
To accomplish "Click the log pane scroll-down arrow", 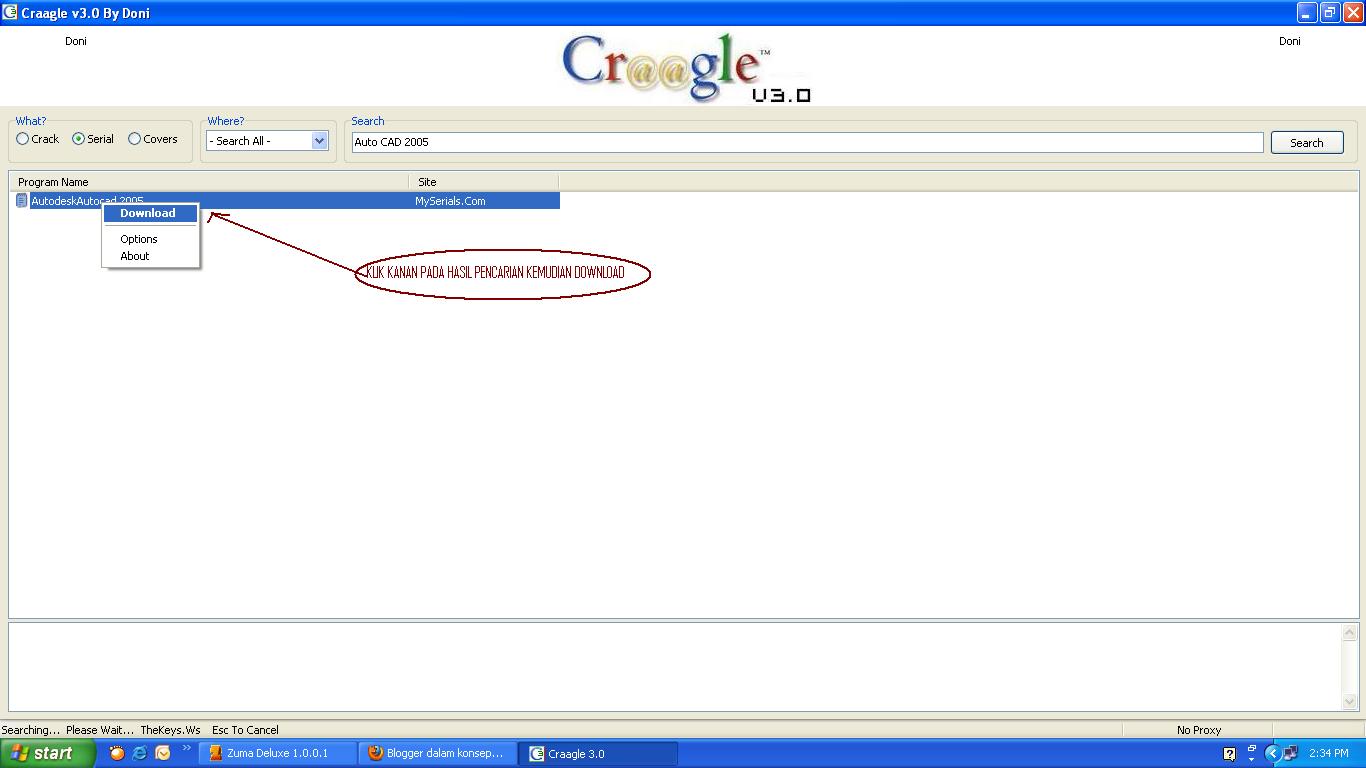I will [x=1349, y=702].
